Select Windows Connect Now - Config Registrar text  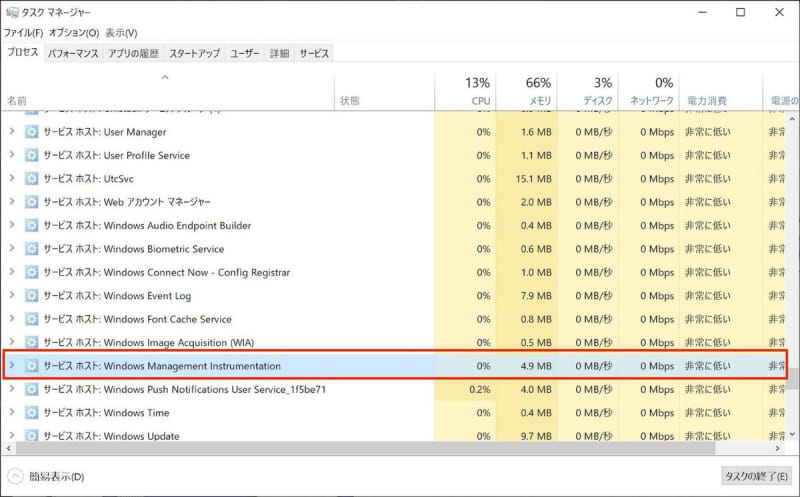pyautogui.click(x=166, y=272)
